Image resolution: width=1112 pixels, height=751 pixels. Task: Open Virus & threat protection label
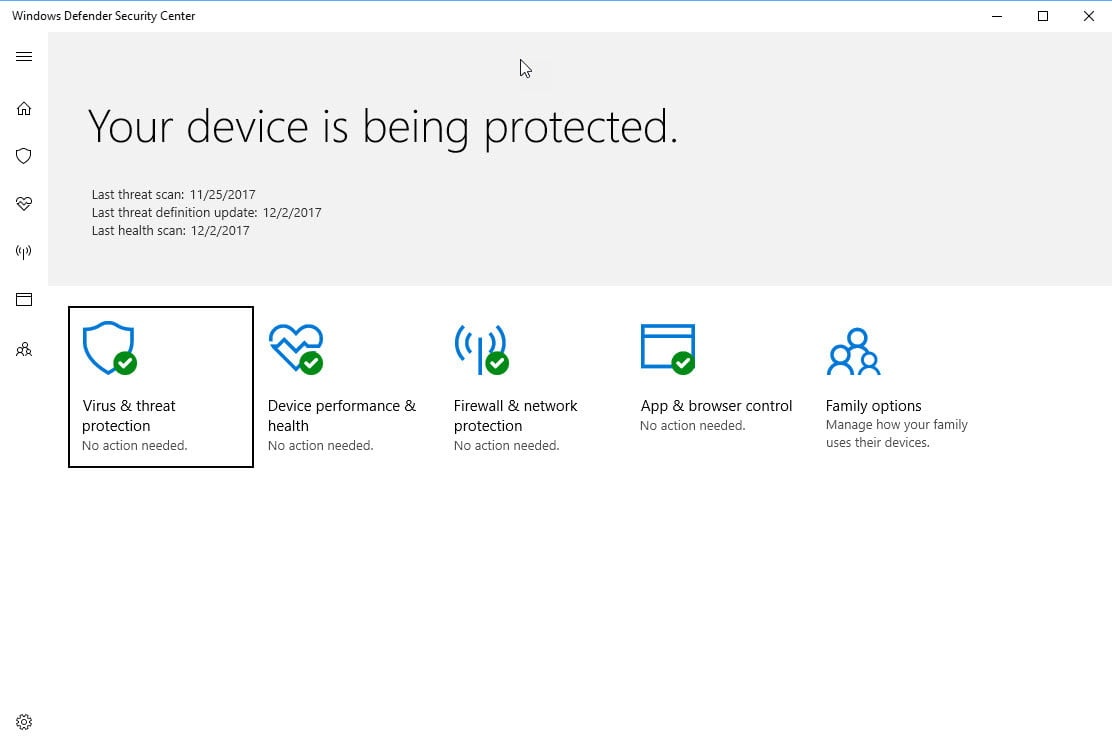(x=129, y=415)
